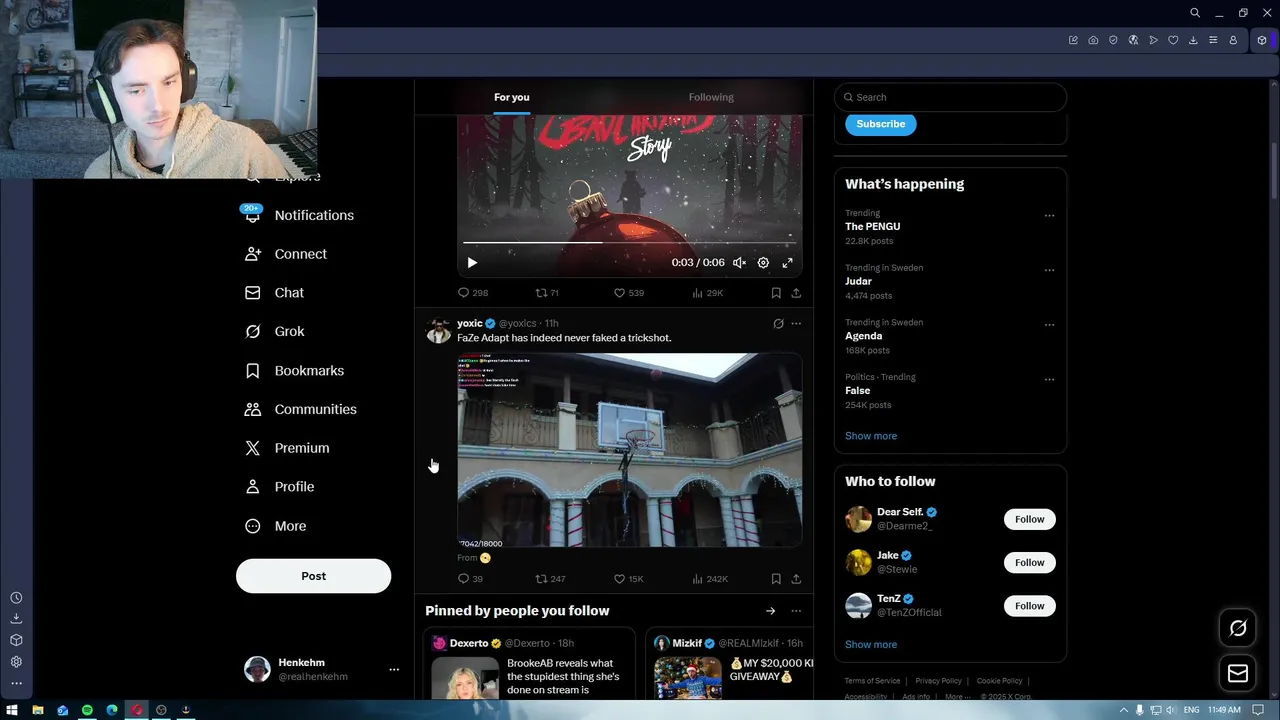This screenshot has width=1280, height=720.
Task: Open account menu dots next to Henkehm
Action: point(394,670)
